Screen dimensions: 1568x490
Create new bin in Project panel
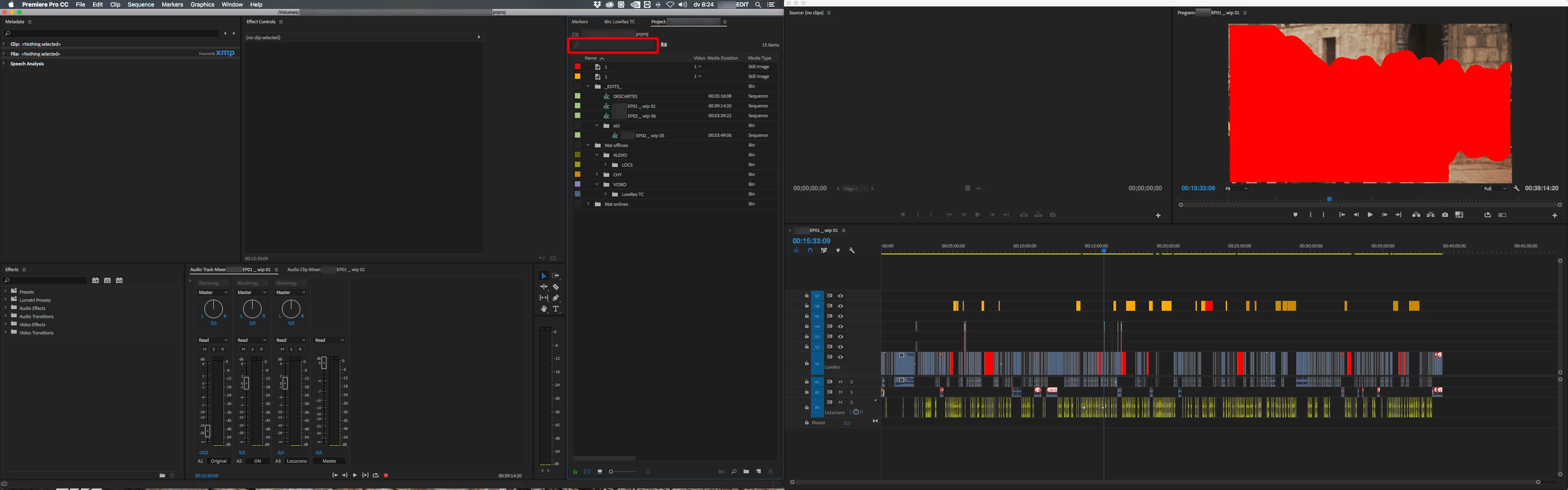(x=746, y=472)
